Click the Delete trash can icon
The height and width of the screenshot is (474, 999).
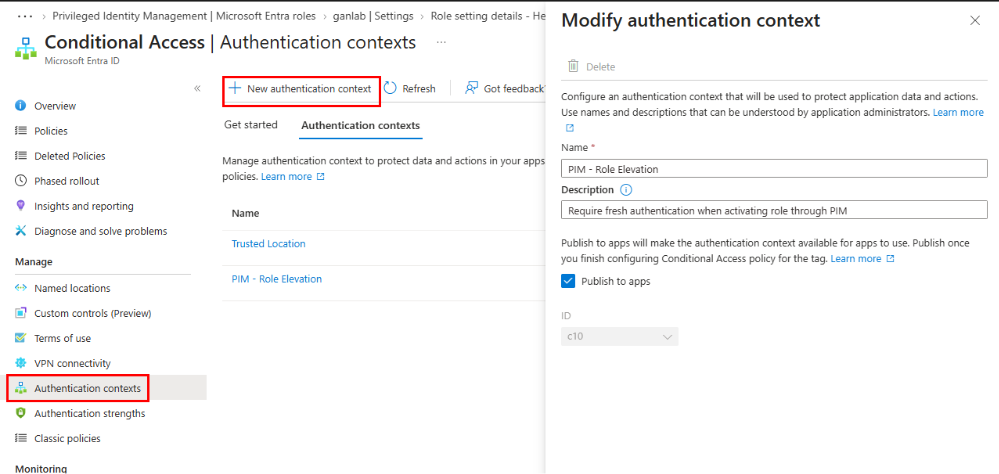pos(573,66)
